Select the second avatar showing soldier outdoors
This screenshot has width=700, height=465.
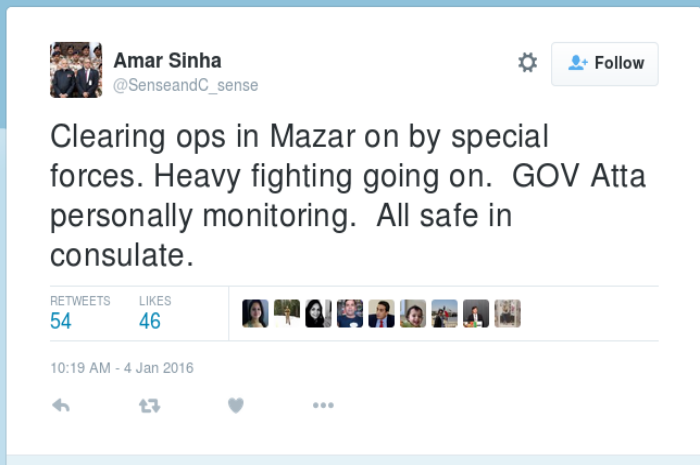pos(287,313)
